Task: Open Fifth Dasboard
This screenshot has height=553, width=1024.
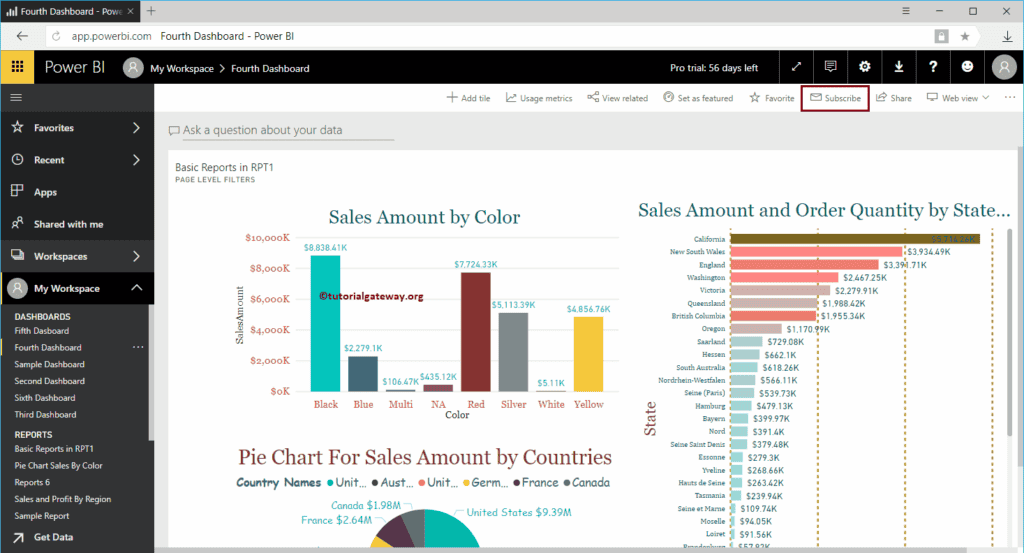Action: [42, 331]
